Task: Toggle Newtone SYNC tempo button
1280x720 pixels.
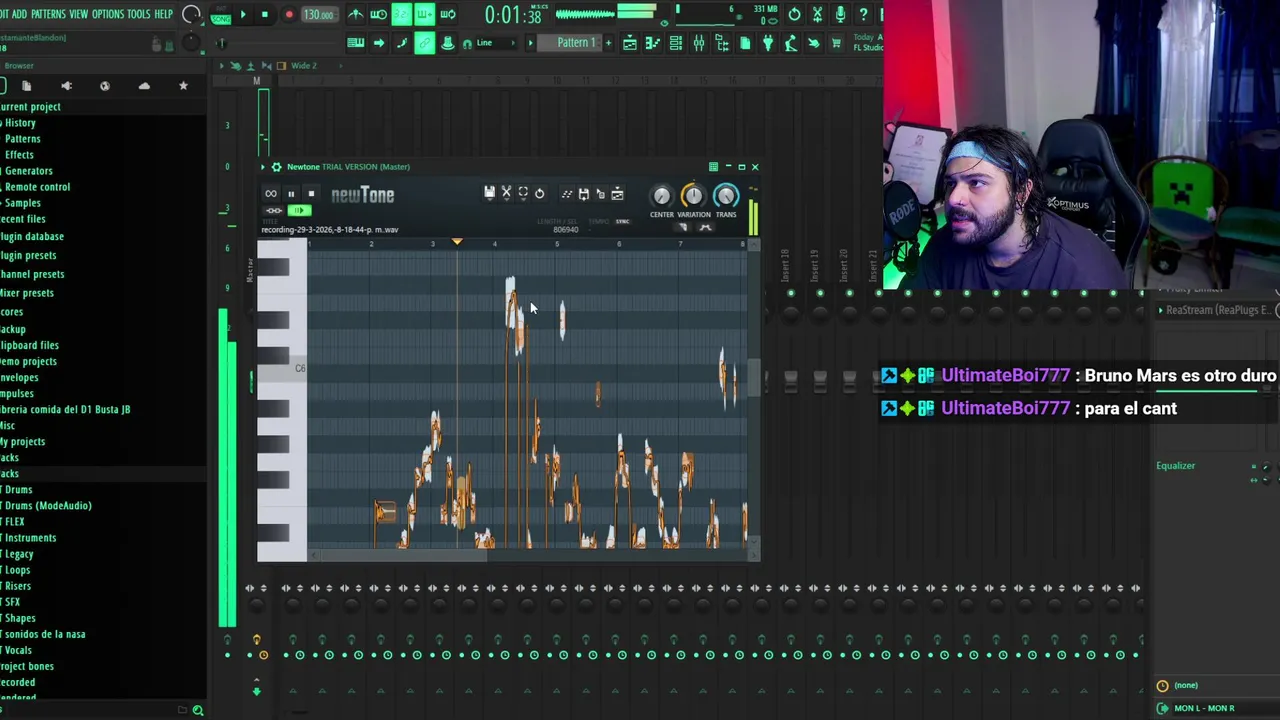Action: [x=622, y=221]
